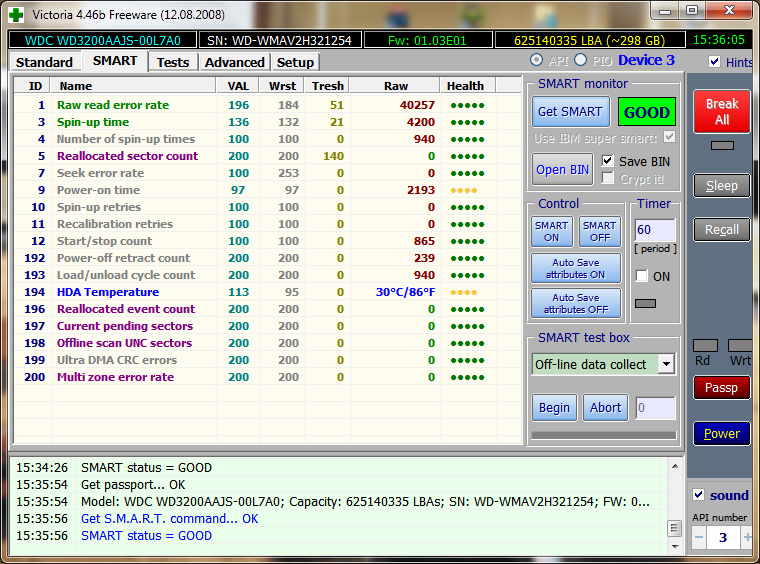Click the timer period input field
The image size is (760, 564).
point(655,230)
